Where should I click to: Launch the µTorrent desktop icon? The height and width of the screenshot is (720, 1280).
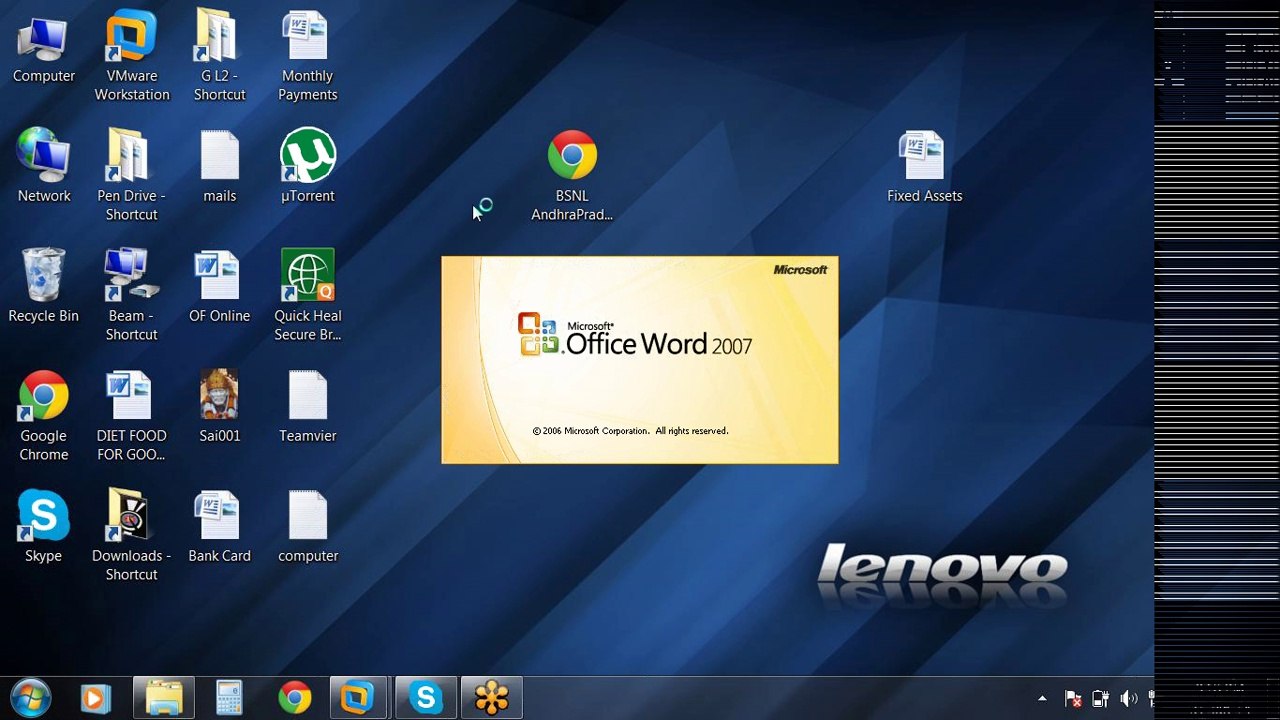coord(308,167)
